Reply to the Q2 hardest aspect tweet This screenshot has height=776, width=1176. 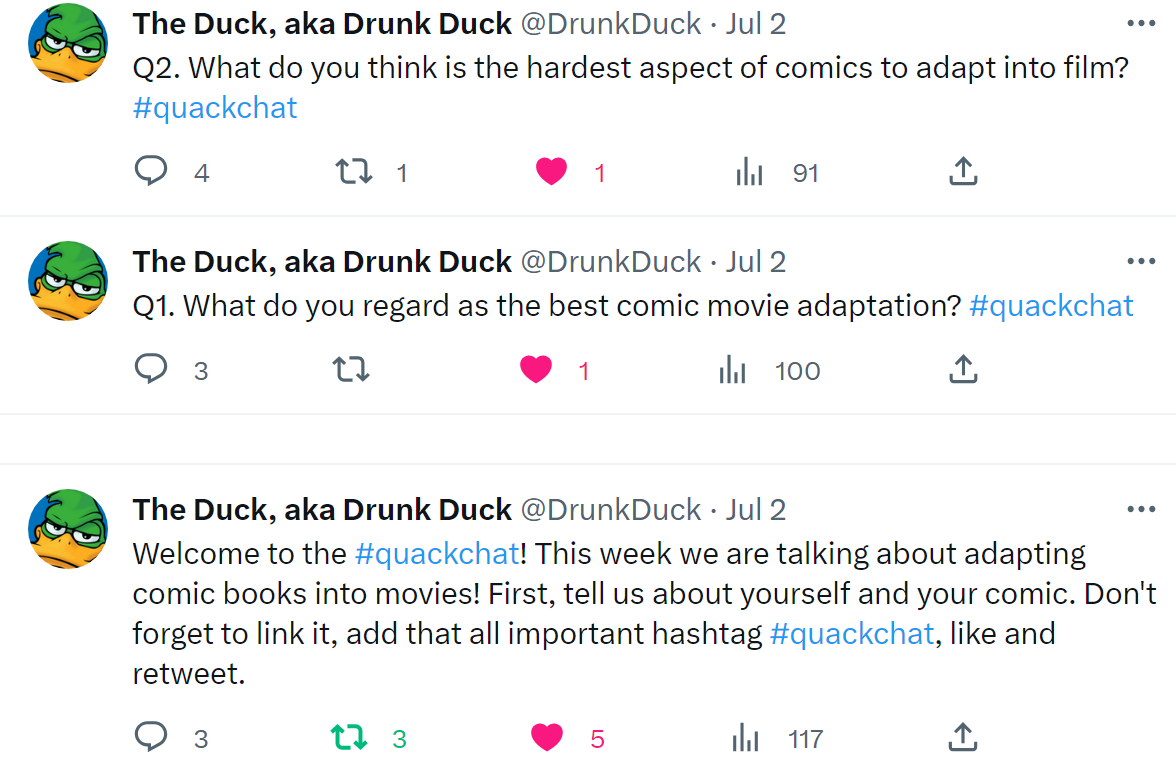click(151, 172)
